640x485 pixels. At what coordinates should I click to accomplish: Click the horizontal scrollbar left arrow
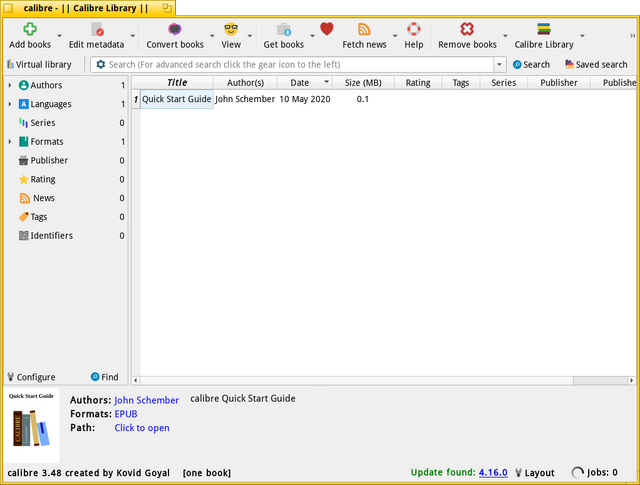136,380
